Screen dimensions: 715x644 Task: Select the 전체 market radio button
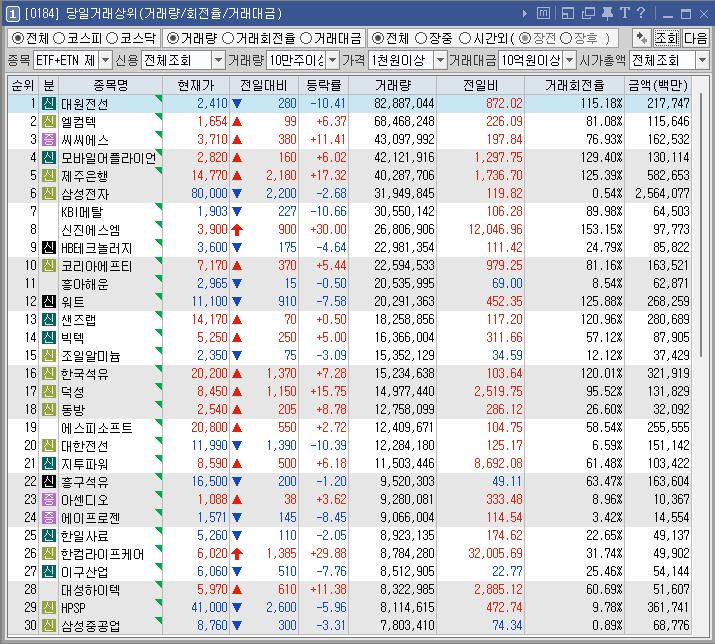tap(18, 38)
